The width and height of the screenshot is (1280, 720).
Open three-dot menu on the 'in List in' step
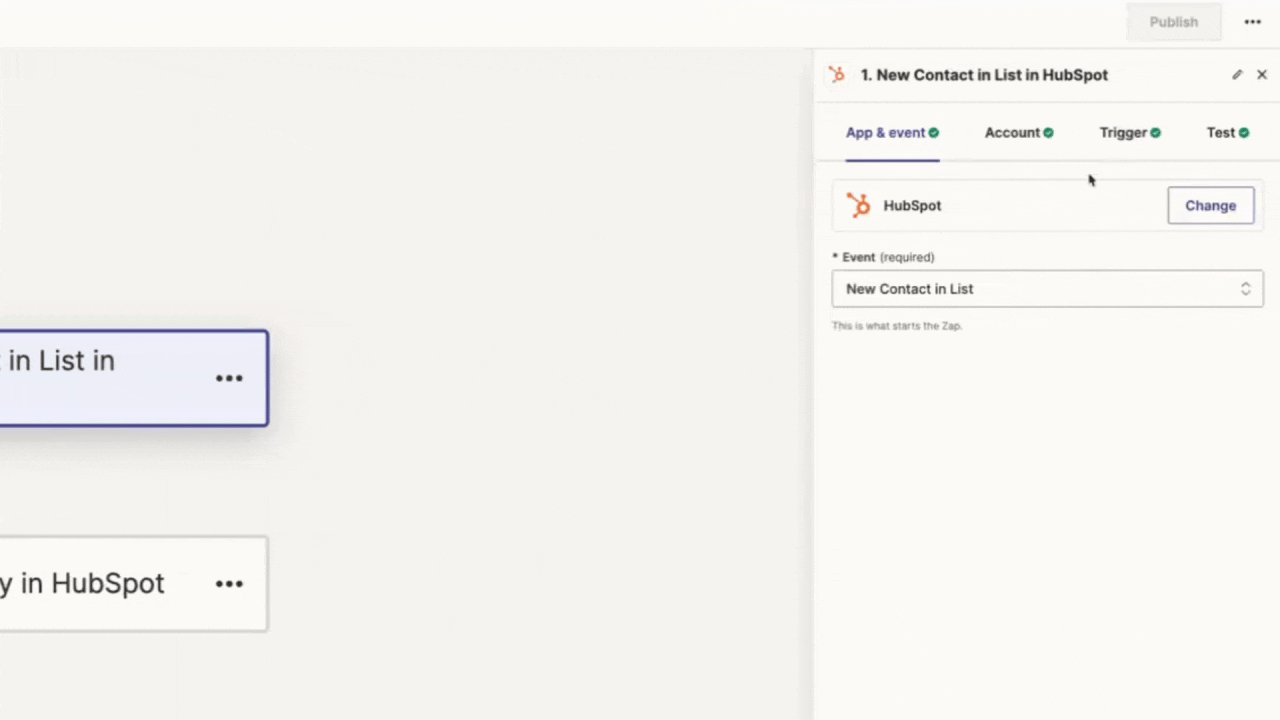[229, 378]
